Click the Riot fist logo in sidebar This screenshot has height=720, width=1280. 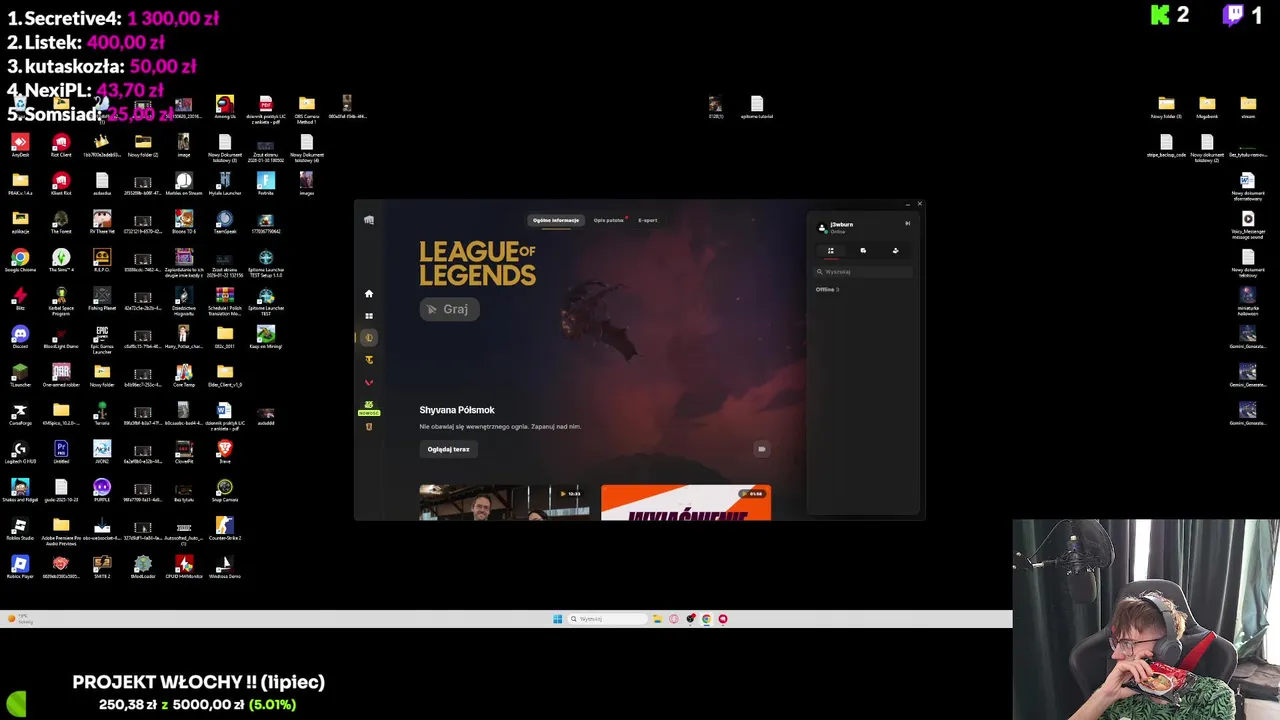[x=368, y=220]
